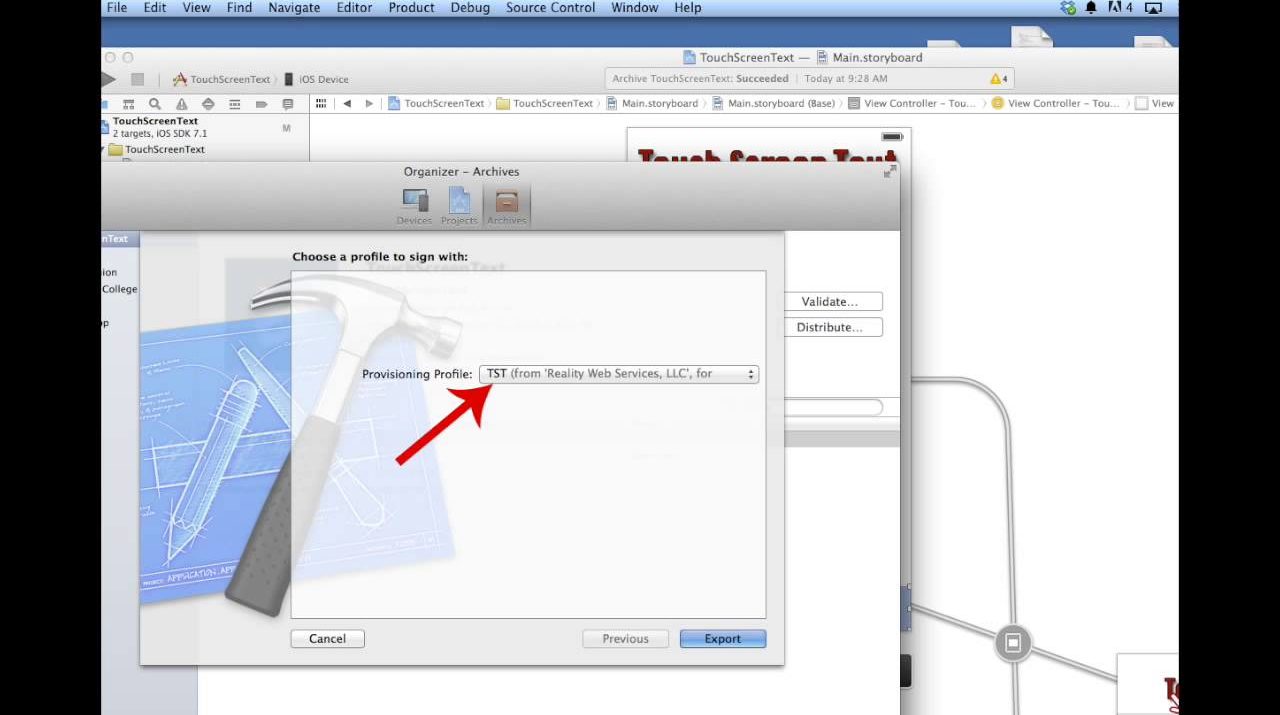Click the Stop button in Xcode toolbar

(138, 79)
